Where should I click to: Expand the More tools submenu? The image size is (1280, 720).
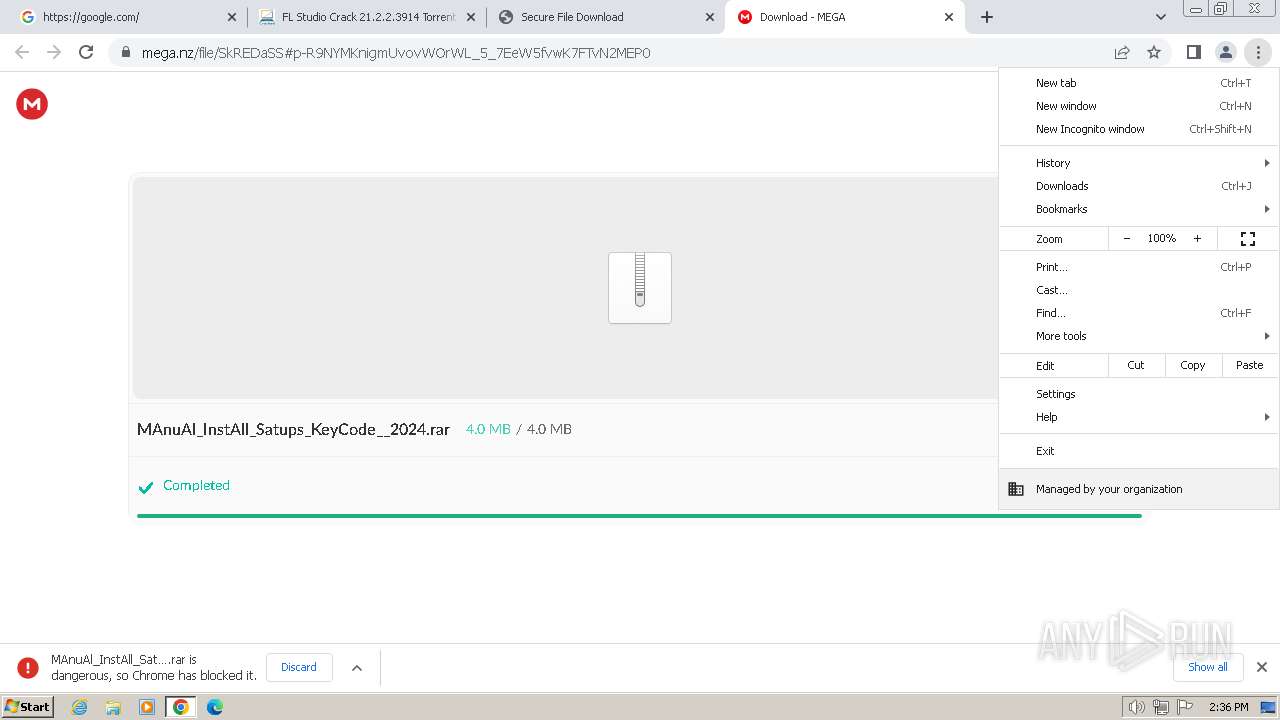click(1139, 336)
